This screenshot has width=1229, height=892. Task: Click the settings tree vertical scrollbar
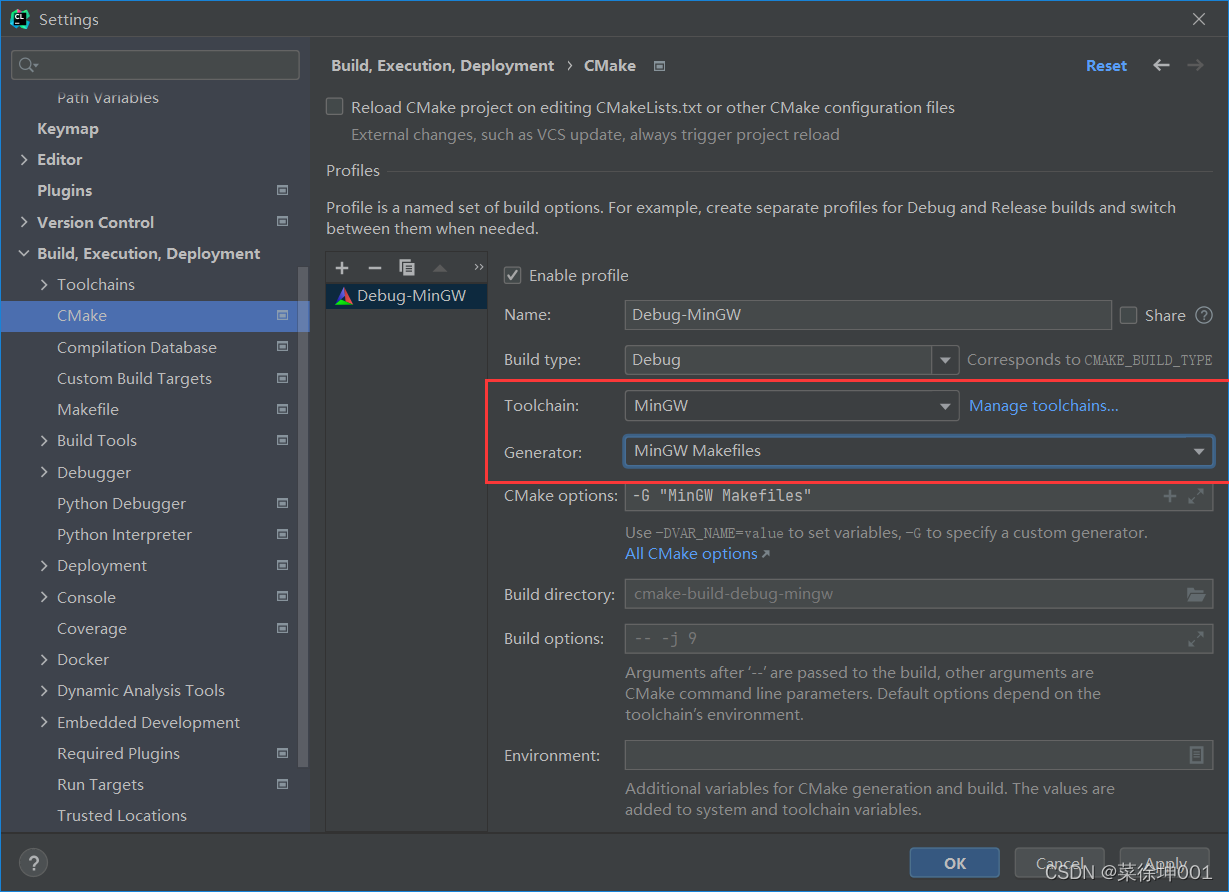[304, 518]
